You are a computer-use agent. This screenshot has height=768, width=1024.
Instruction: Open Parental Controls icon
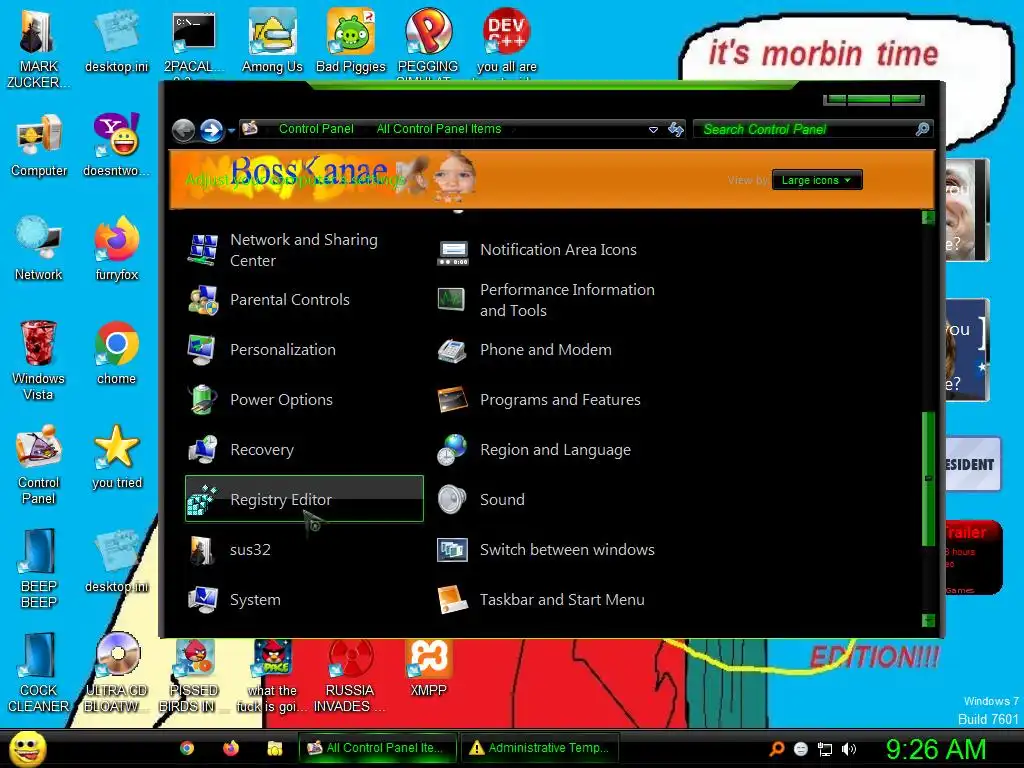tap(202, 300)
